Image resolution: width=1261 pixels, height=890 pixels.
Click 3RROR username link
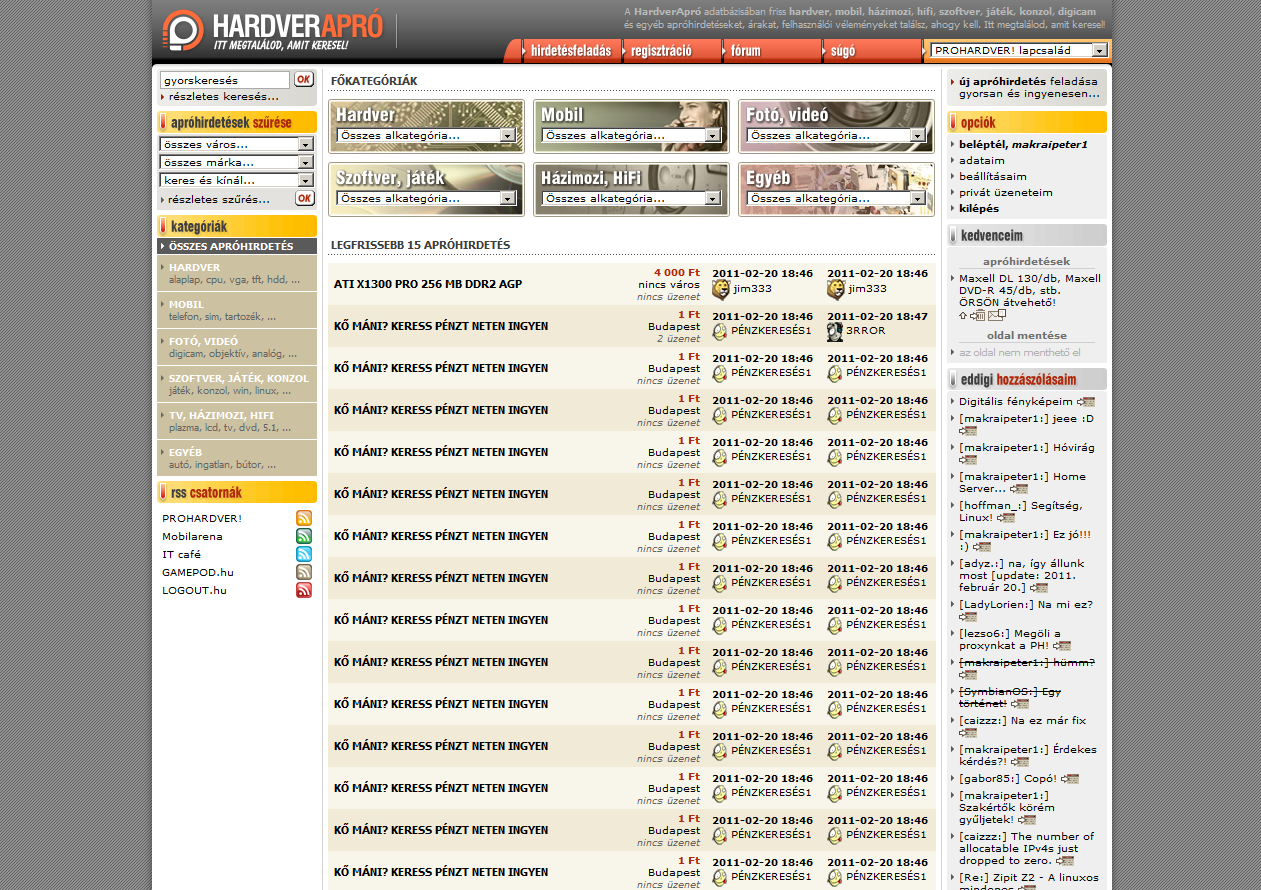(866, 330)
